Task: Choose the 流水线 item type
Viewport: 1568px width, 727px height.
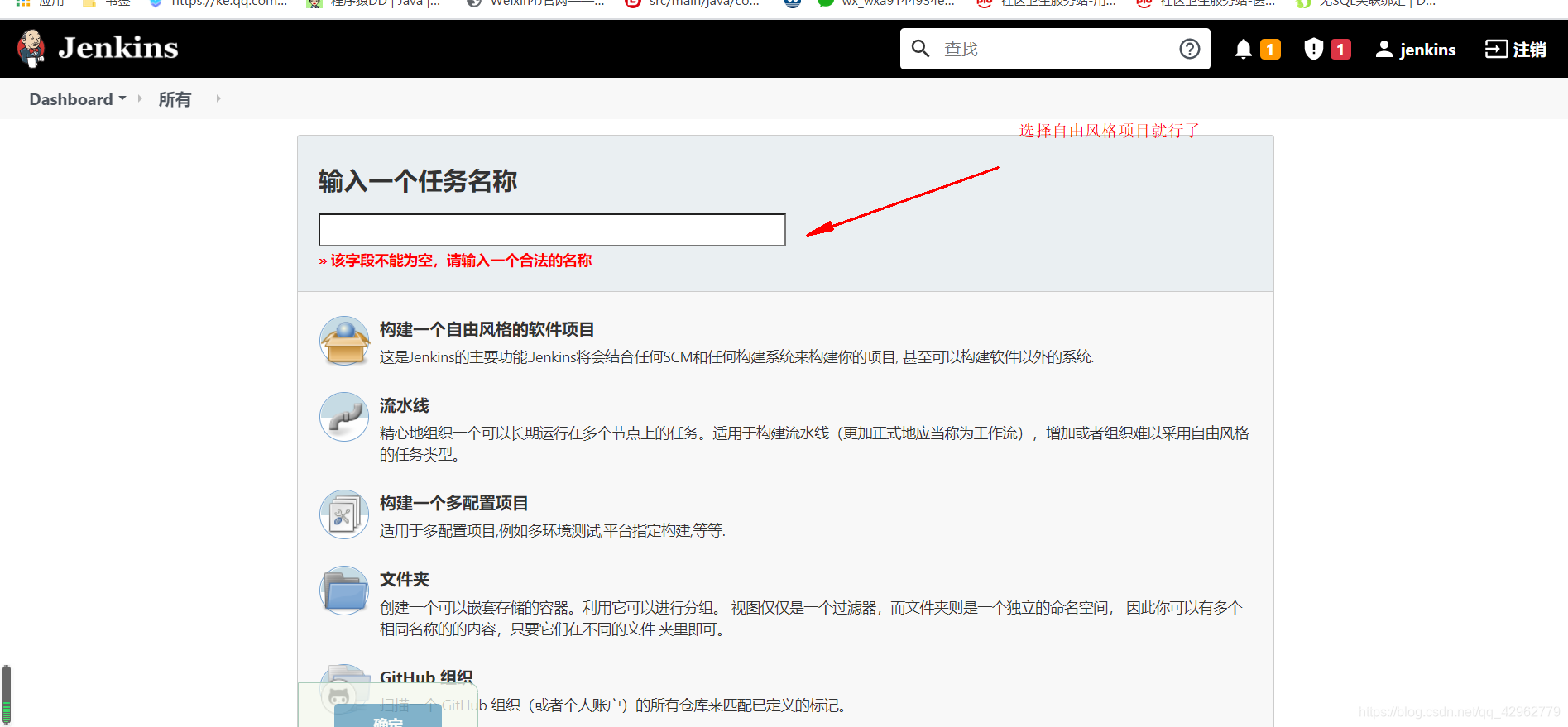Action: (x=405, y=405)
